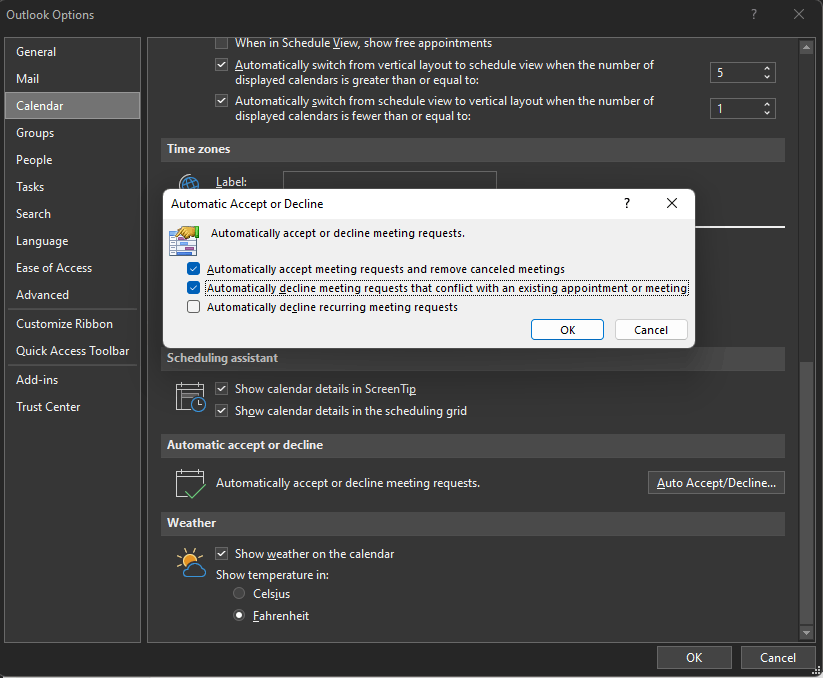The height and width of the screenshot is (678, 823).
Task: Select Celsius temperature unit
Action: (x=239, y=594)
